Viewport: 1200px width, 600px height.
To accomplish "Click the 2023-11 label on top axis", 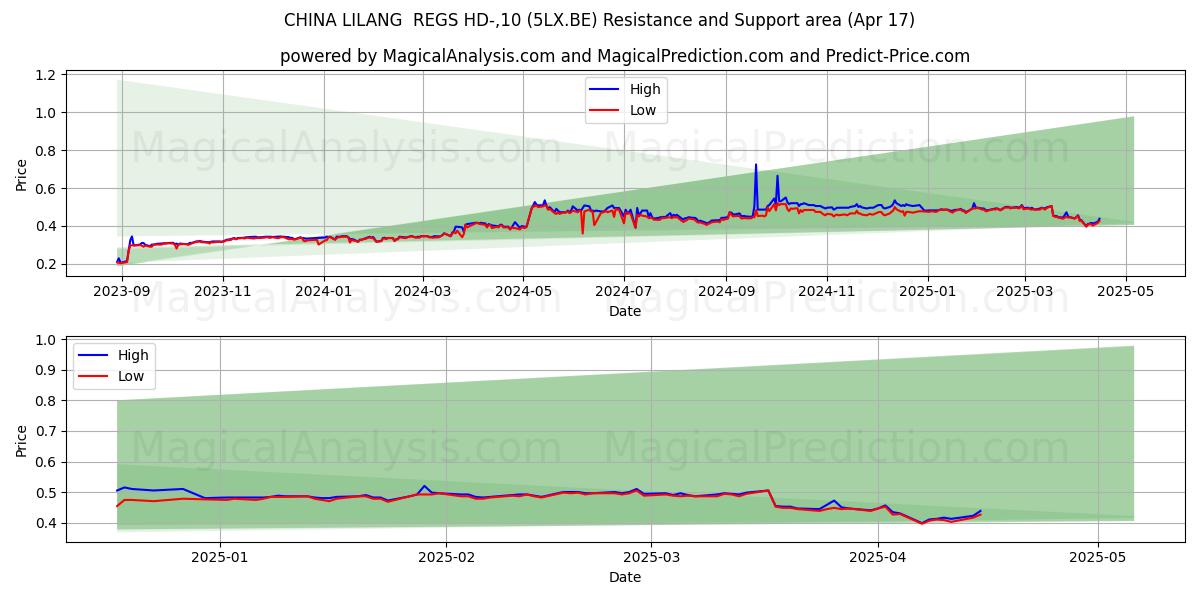I will point(222,292).
